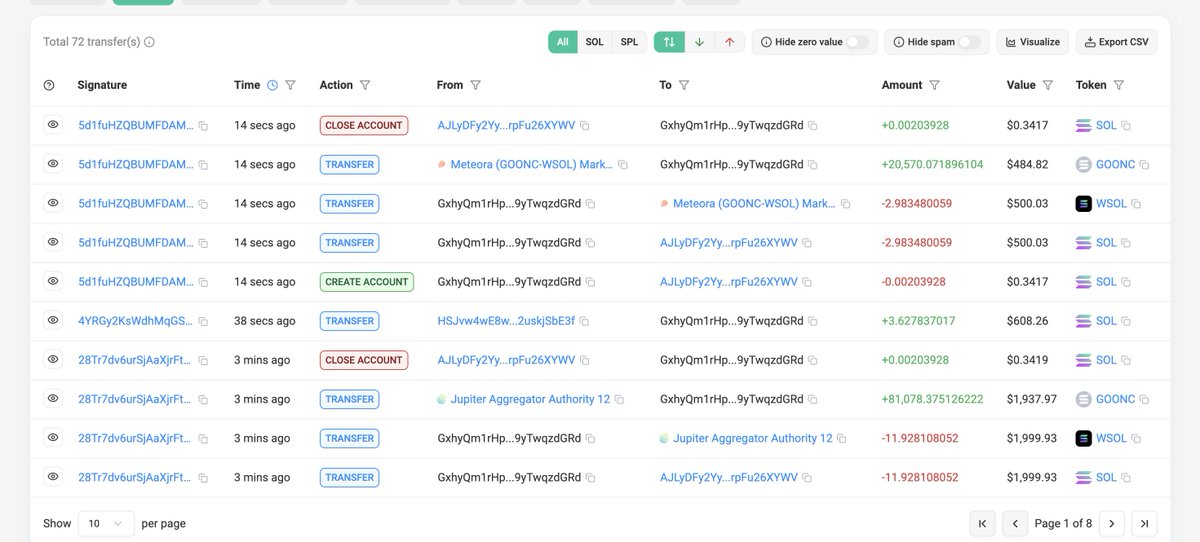Viewport: 1200px width, 542px height.
Task: Copy SOL token in the $0.3419 row
Action: tap(1126, 360)
